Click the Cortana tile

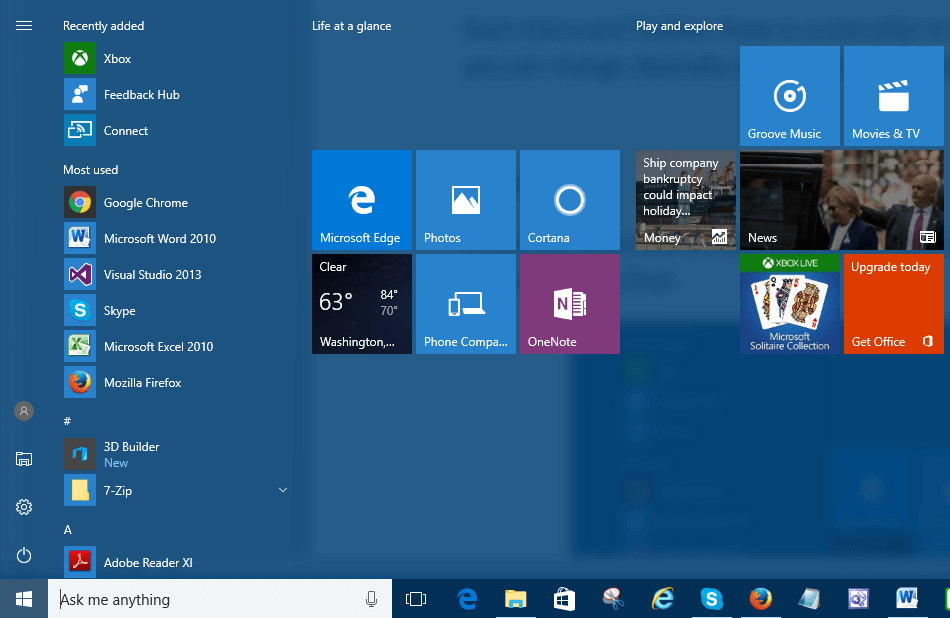coord(569,200)
